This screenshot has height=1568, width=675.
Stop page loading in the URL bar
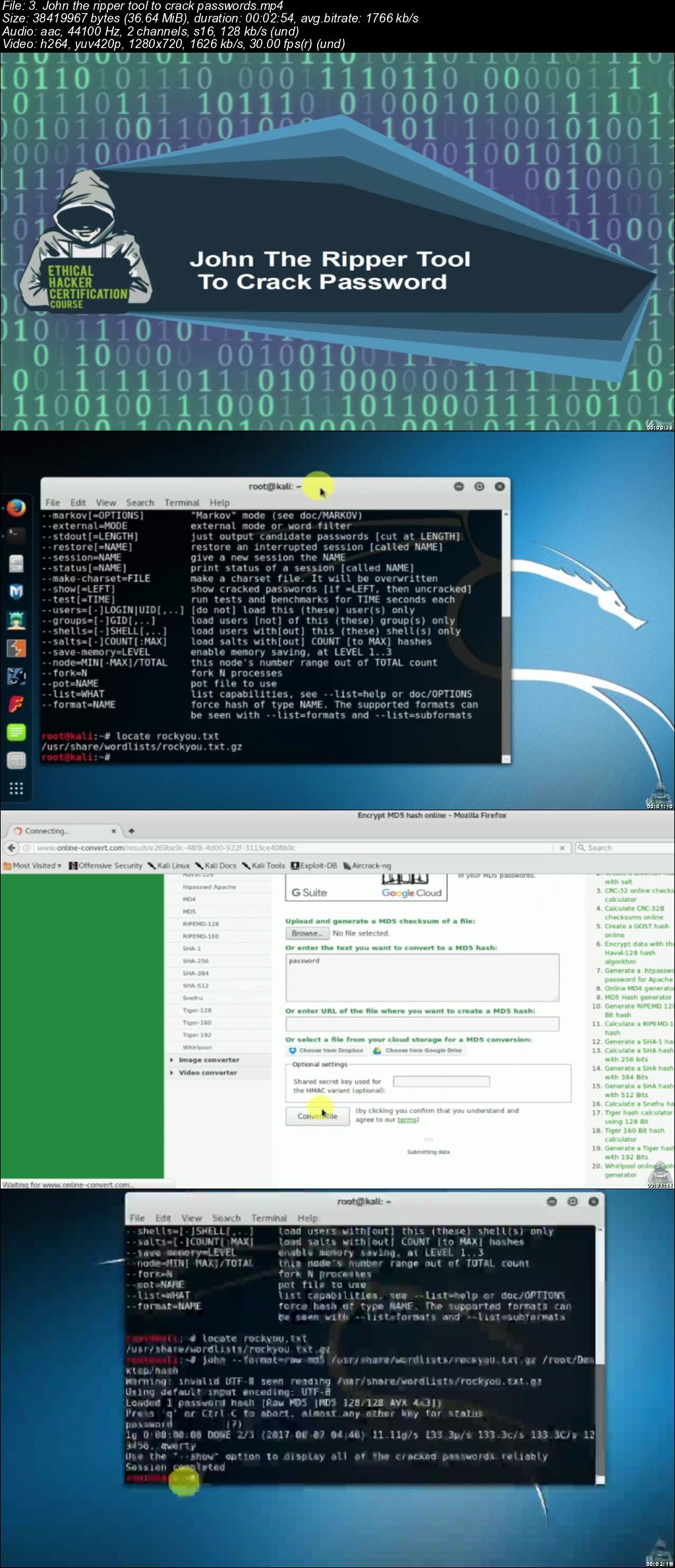(x=562, y=848)
